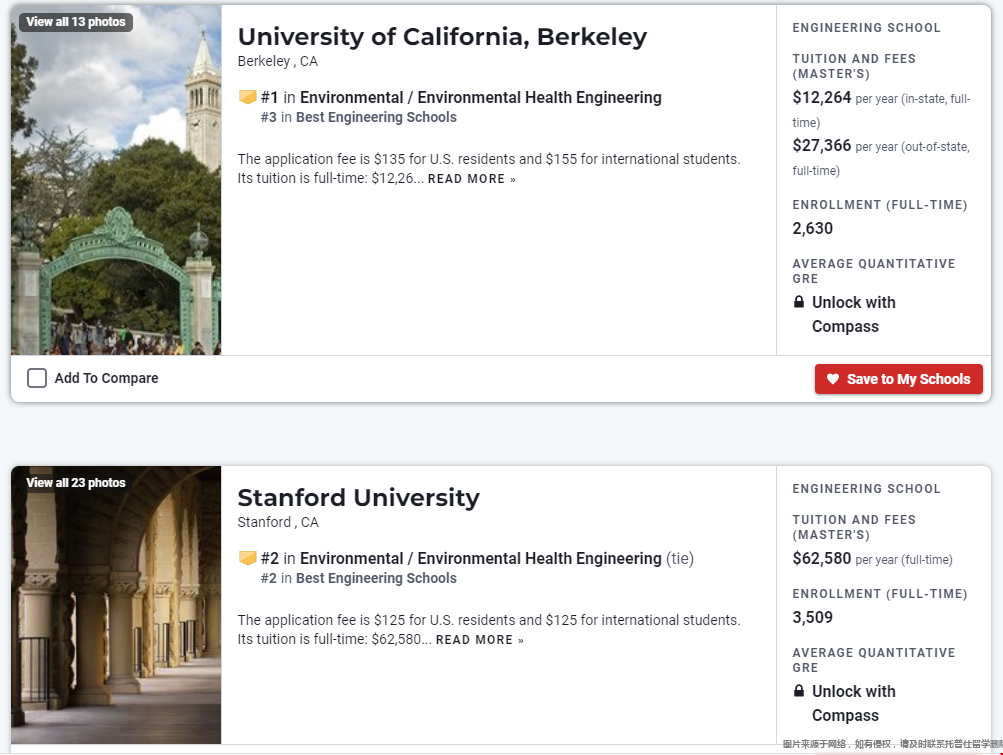Image resolution: width=1003 pixels, height=755 pixels.
Task: Open University of California, Berkeley title
Action: pos(442,37)
